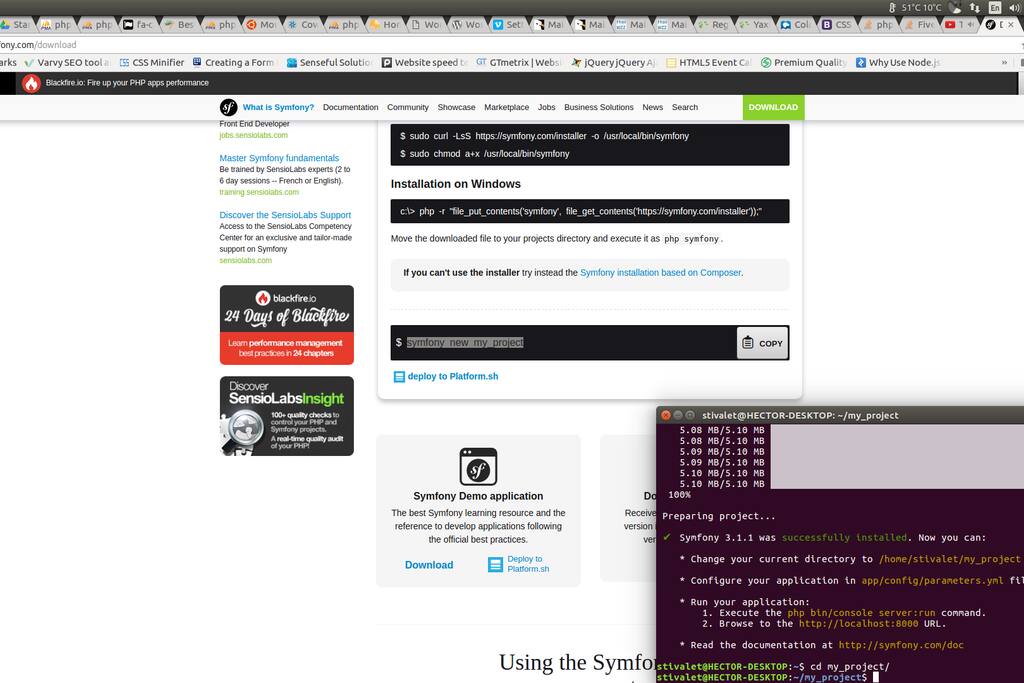The height and width of the screenshot is (683, 1024).
Task: Switch to the 'Hor' browser tab
Action: pyautogui.click(x=385, y=25)
